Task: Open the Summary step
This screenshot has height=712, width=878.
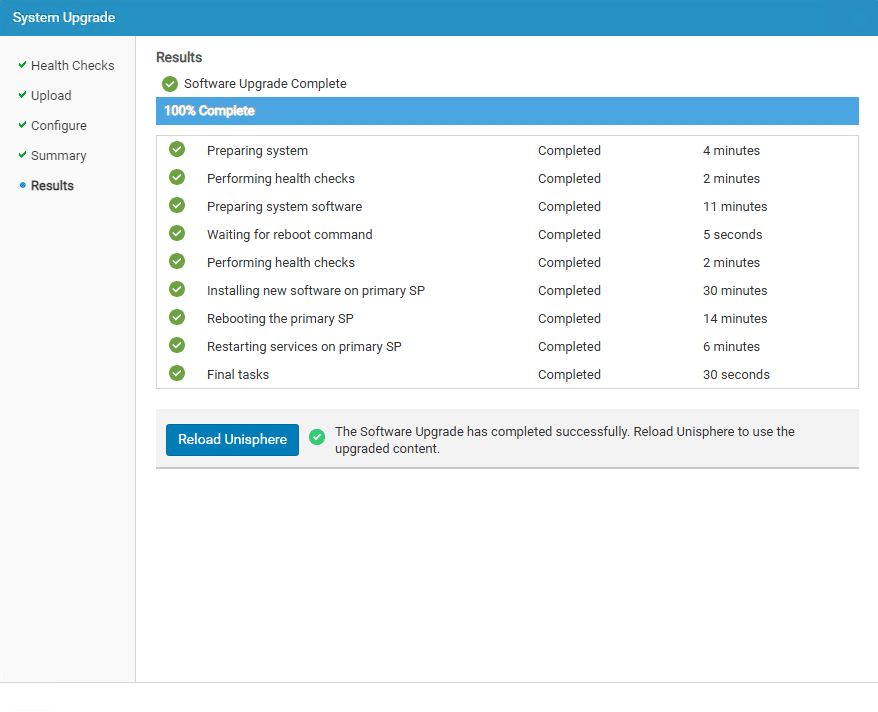Action: pos(58,156)
